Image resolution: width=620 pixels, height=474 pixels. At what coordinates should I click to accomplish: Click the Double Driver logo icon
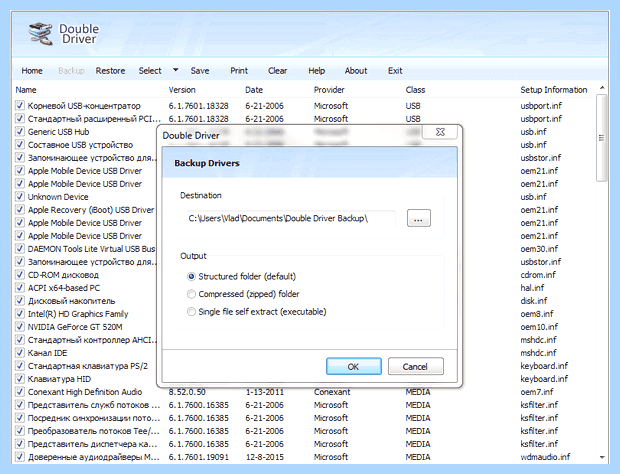pyautogui.click(x=40, y=34)
